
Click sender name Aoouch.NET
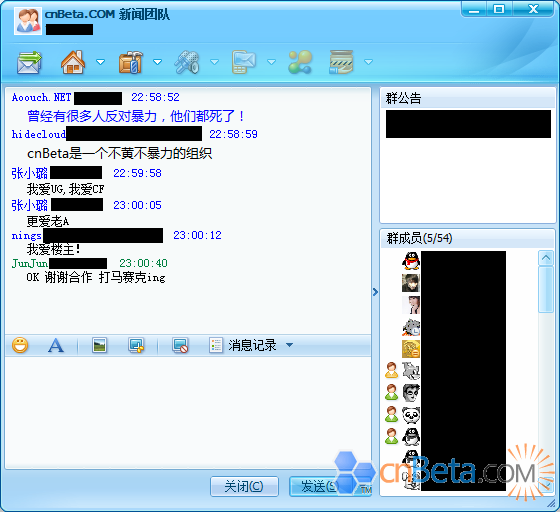pos(41,97)
